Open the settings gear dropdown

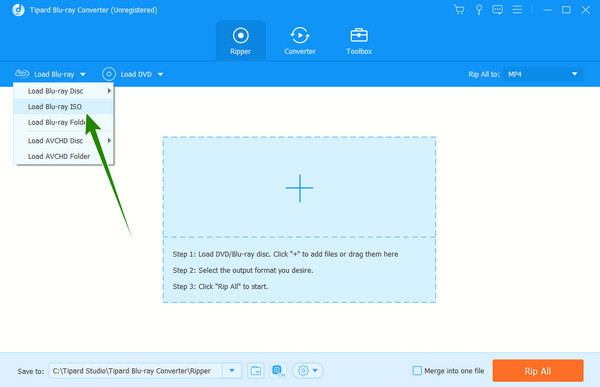pos(308,371)
